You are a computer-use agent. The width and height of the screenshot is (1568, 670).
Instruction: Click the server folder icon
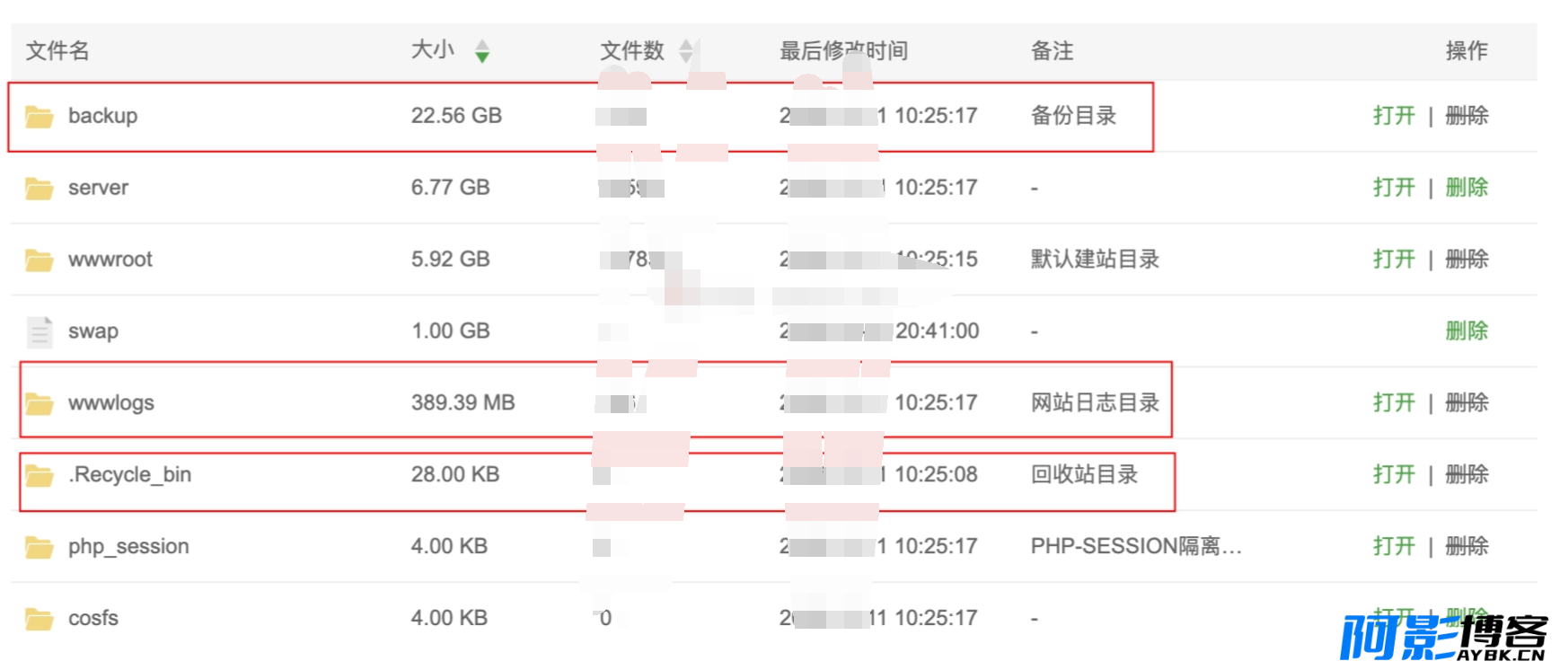coord(39,188)
